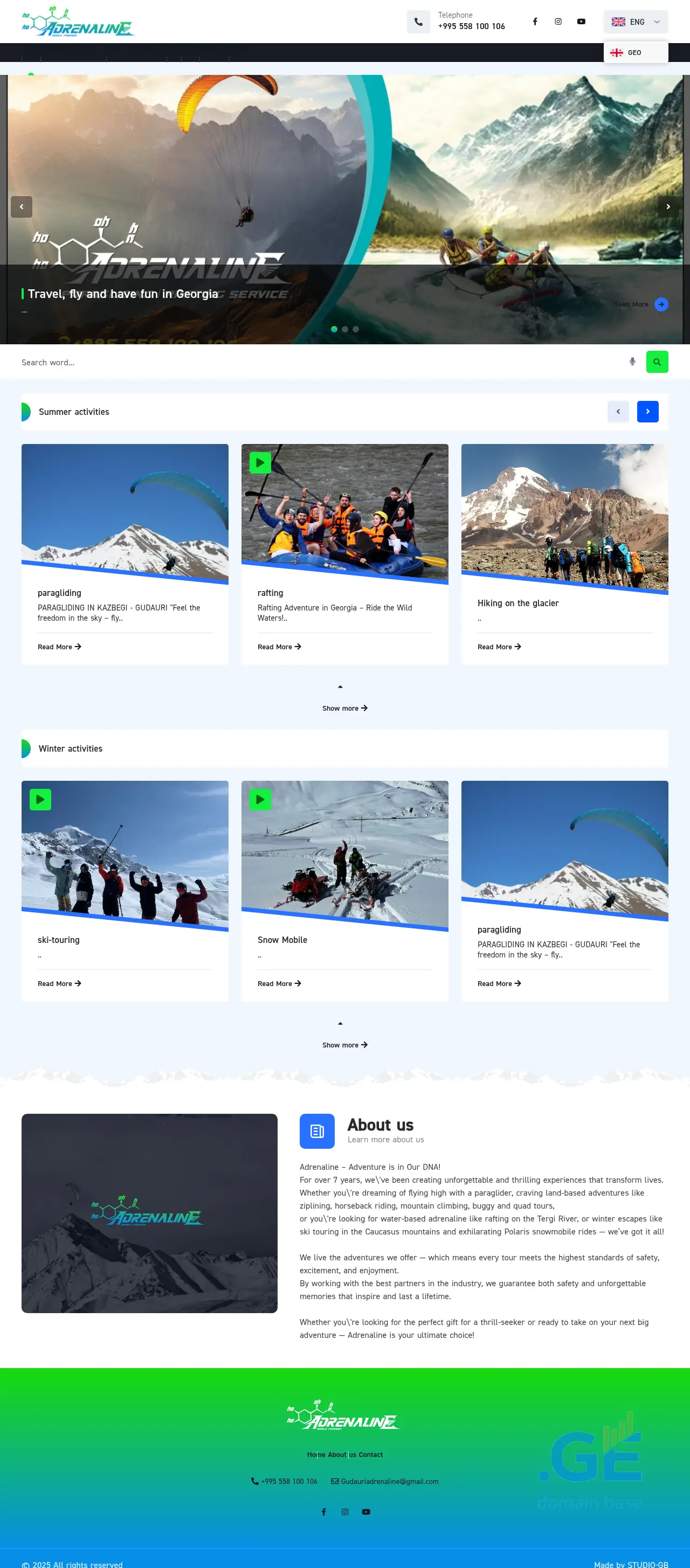Select the GEO language option
Viewport: 690px width, 1568px height.
pos(636,52)
